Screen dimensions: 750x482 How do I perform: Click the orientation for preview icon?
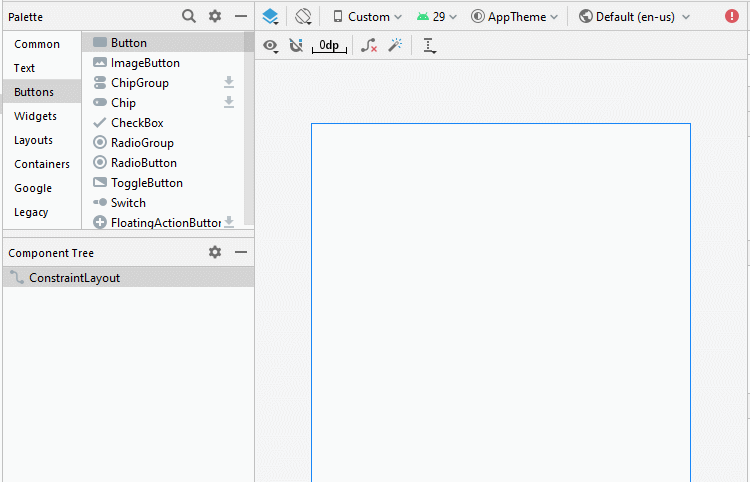tap(304, 17)
